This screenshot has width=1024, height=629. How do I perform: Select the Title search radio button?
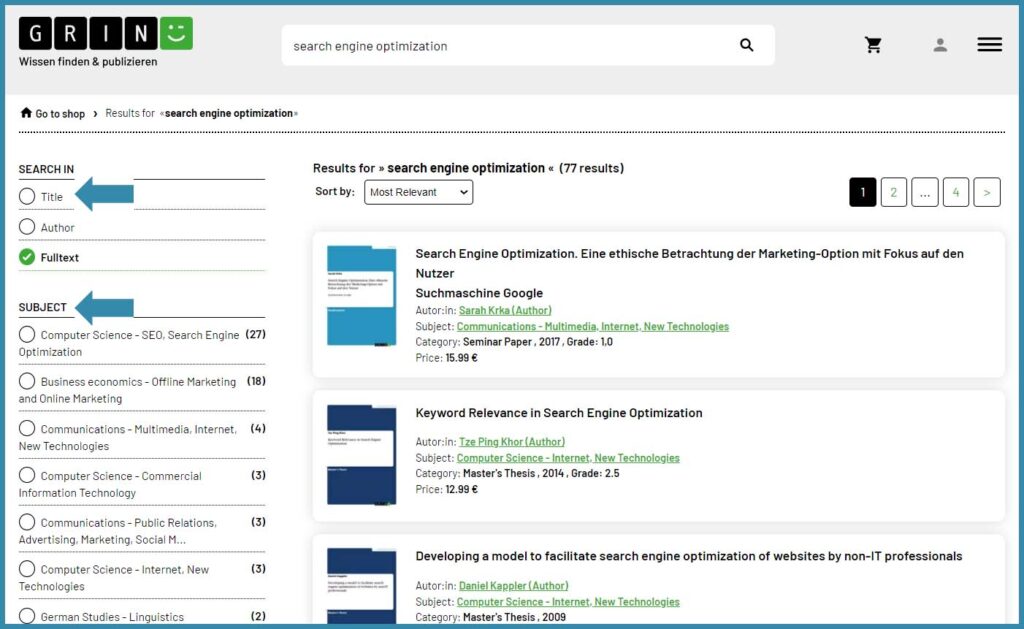pos(27,197)
